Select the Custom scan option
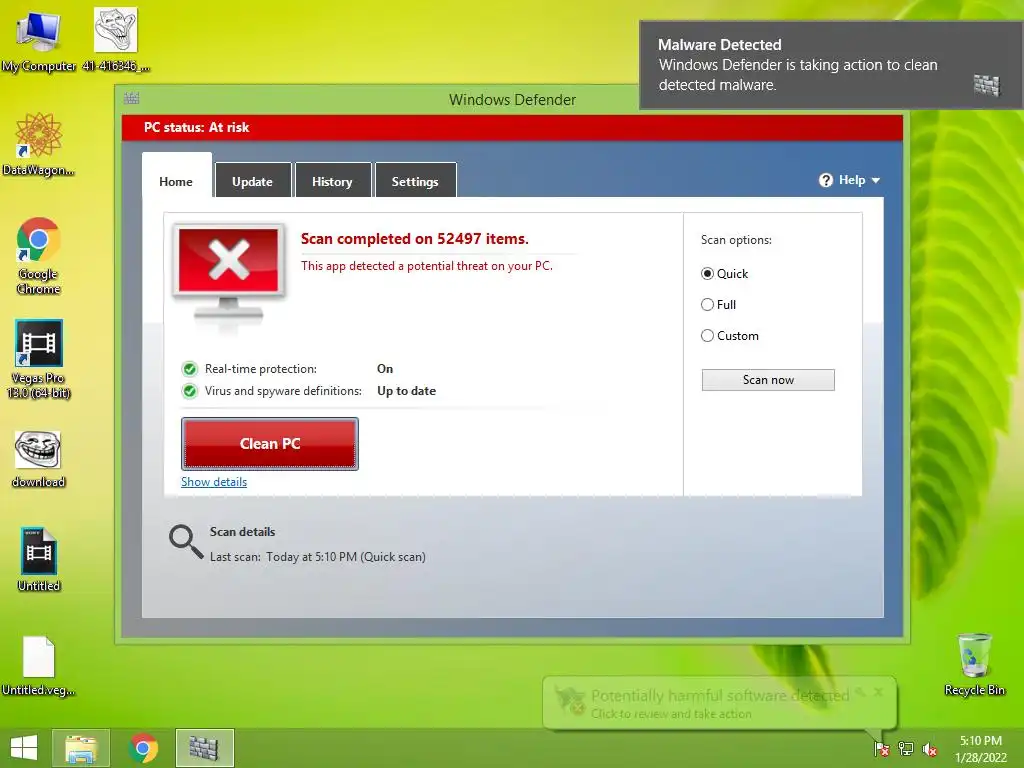 tap(707, 336)
